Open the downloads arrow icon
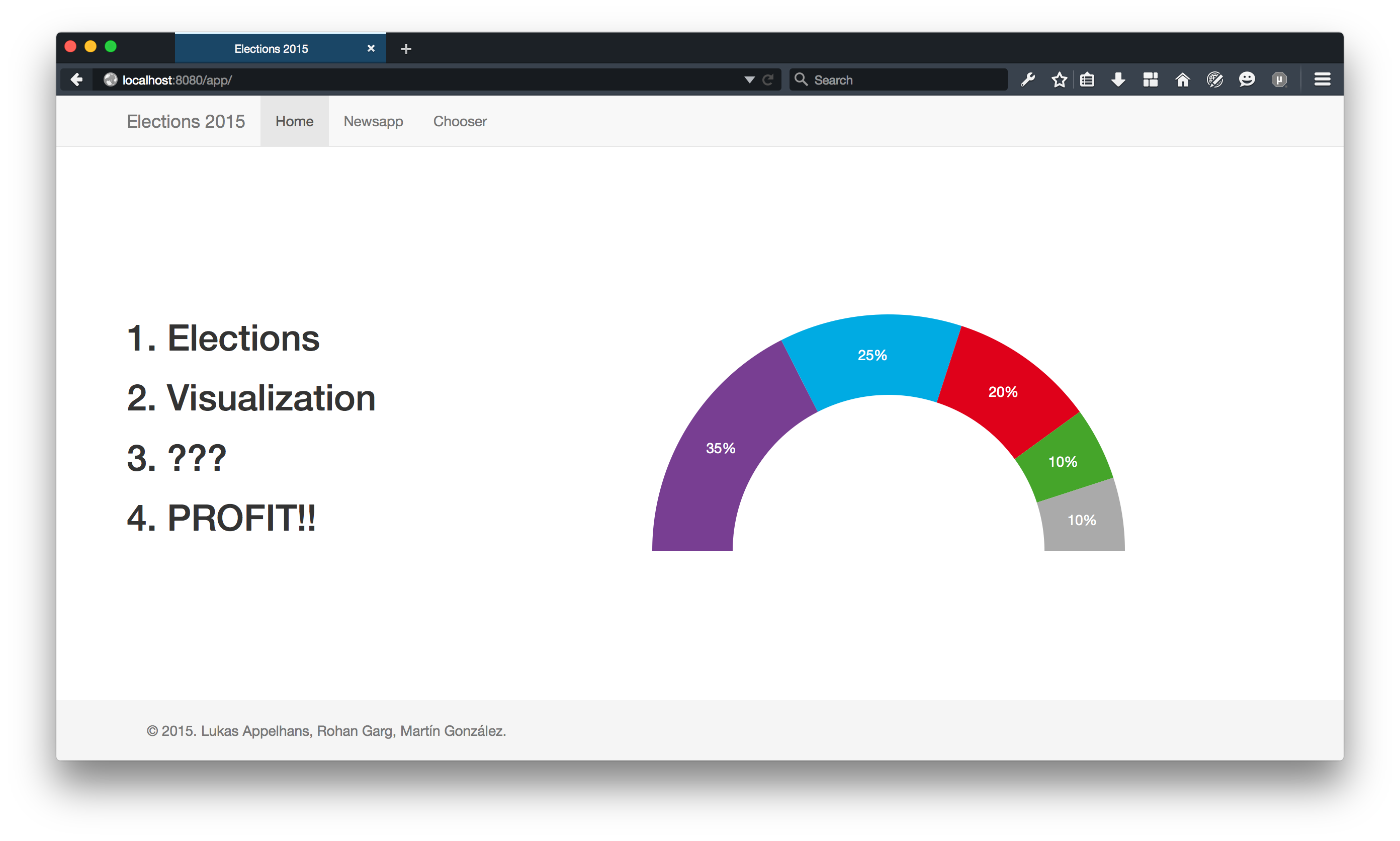The width and height of the screenshot is (1400, 841). click(1118, 80)
